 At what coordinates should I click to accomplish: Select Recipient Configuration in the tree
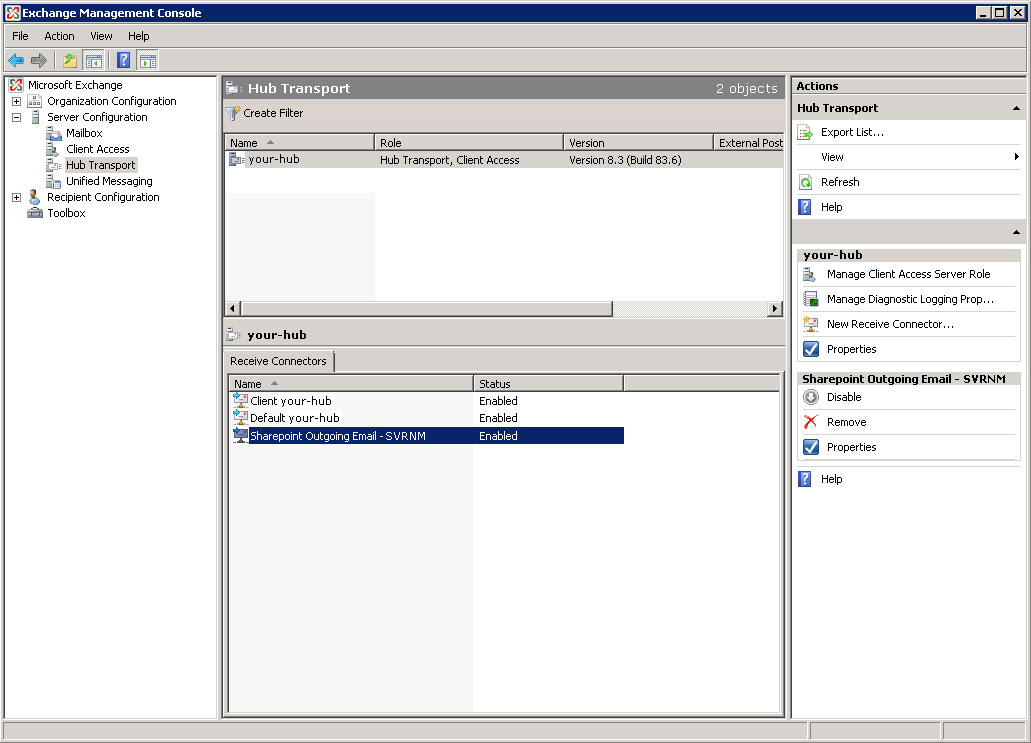103,197
